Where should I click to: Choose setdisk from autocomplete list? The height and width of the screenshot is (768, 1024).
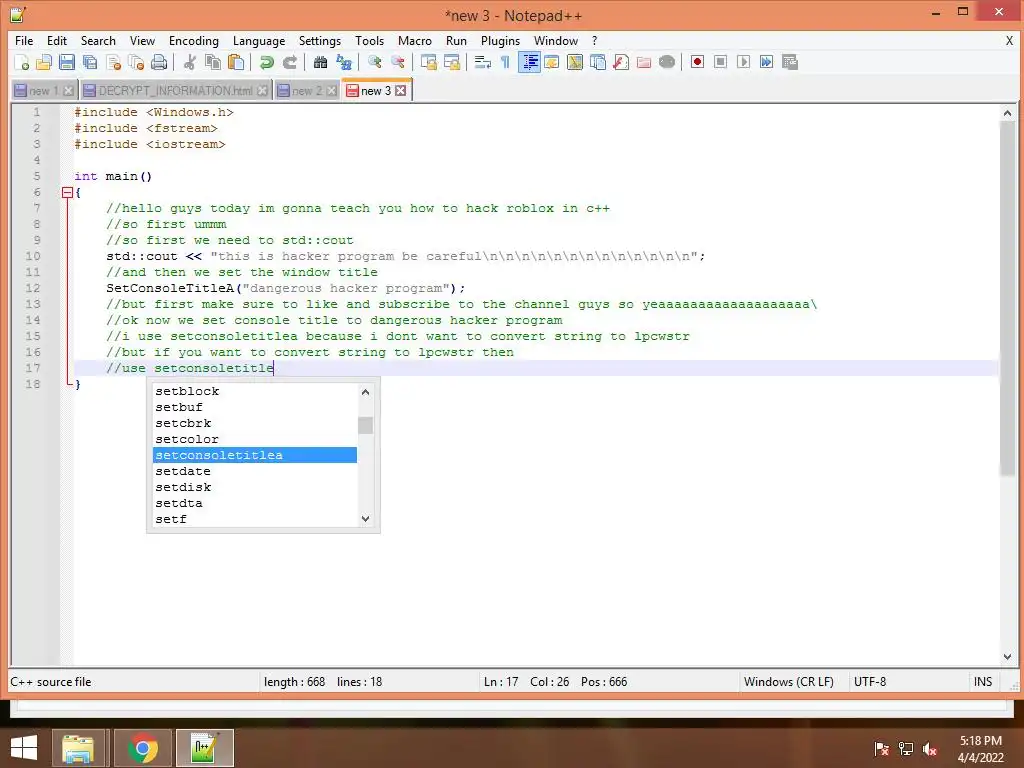point(255,487)
